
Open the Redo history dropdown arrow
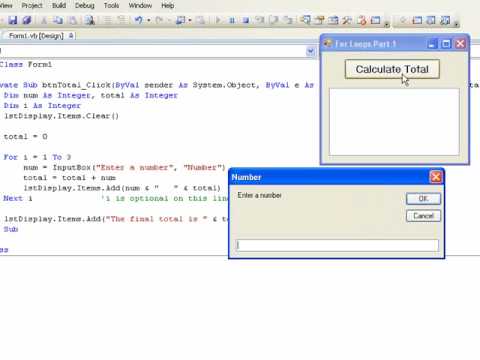pyautogui.click(x=169, y=20)
